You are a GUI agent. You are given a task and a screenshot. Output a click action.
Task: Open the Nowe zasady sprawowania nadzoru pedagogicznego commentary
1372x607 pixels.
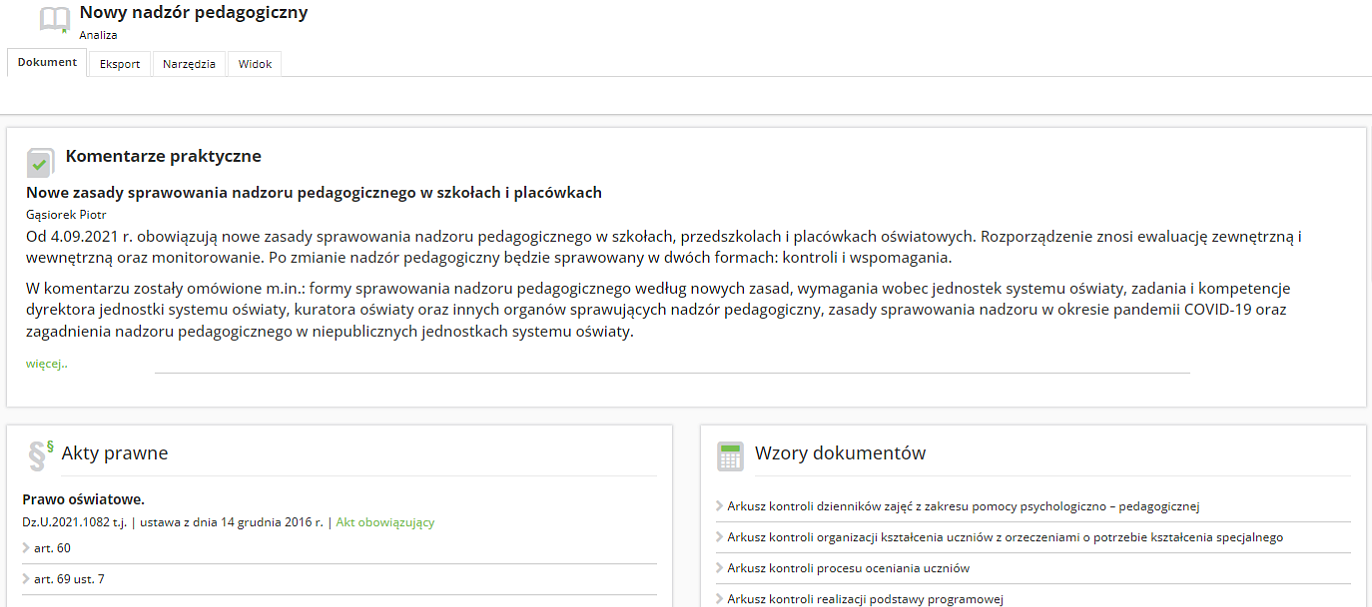[x=313, y=192]
